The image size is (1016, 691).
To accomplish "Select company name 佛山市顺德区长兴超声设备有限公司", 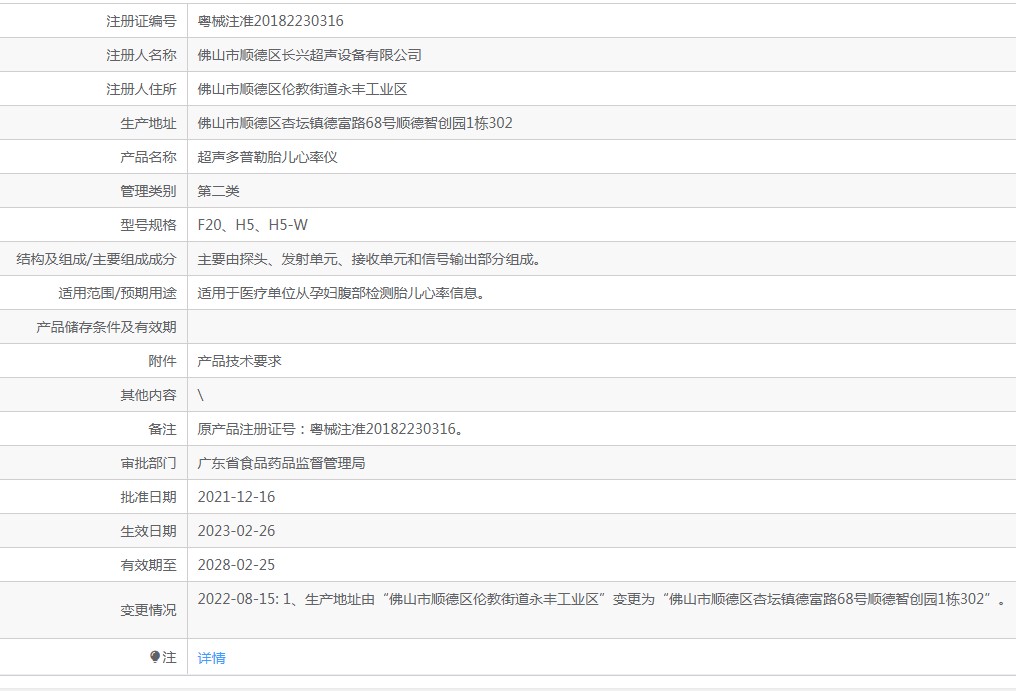I will click(309, 55).
